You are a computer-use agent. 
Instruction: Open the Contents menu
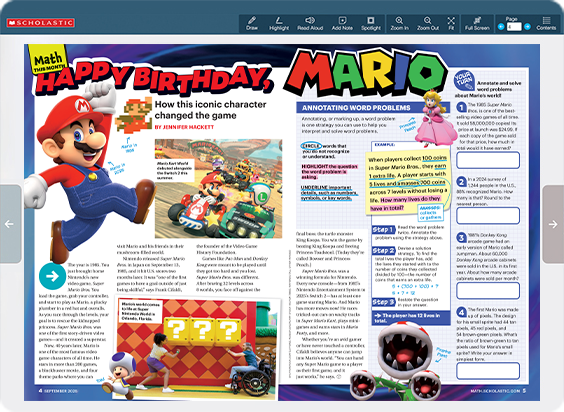pyautogui.click(x=546, y=24)
